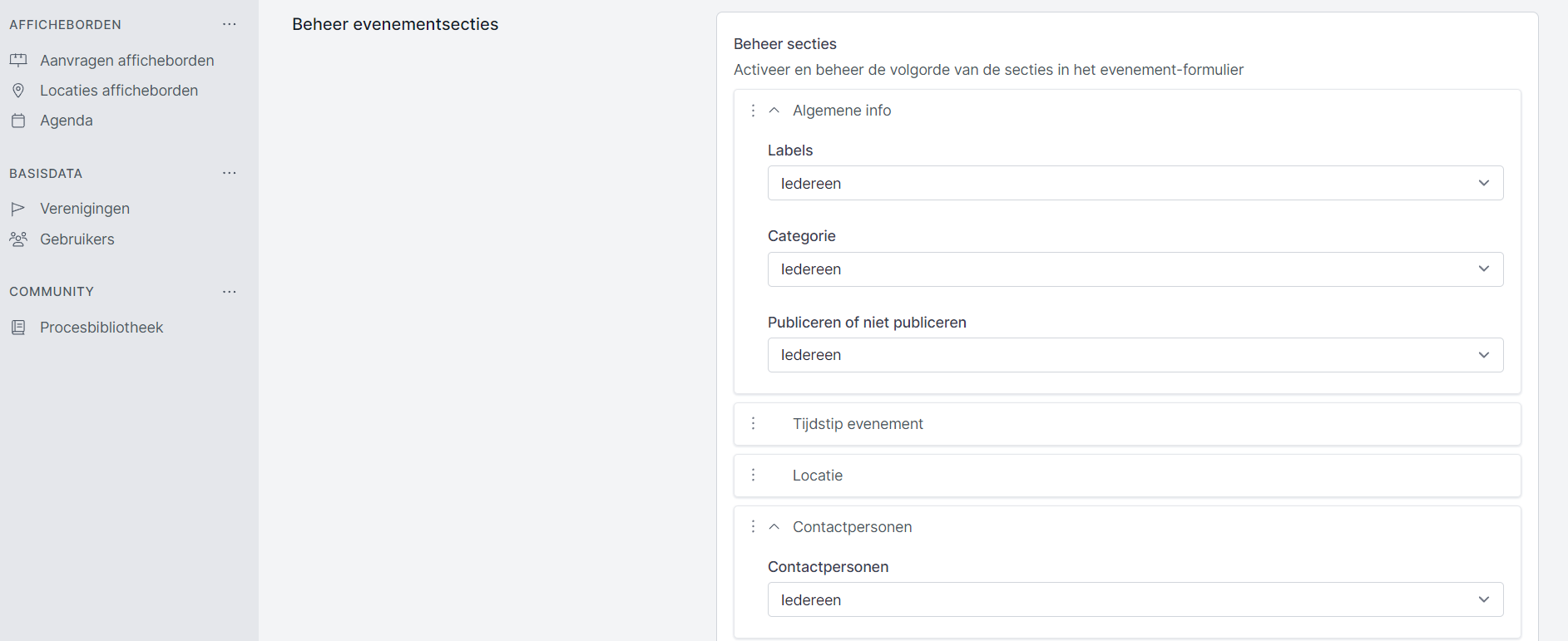Collapse the Algemene info section
This screenshot has width=1568, height=641.
[774, 111]
